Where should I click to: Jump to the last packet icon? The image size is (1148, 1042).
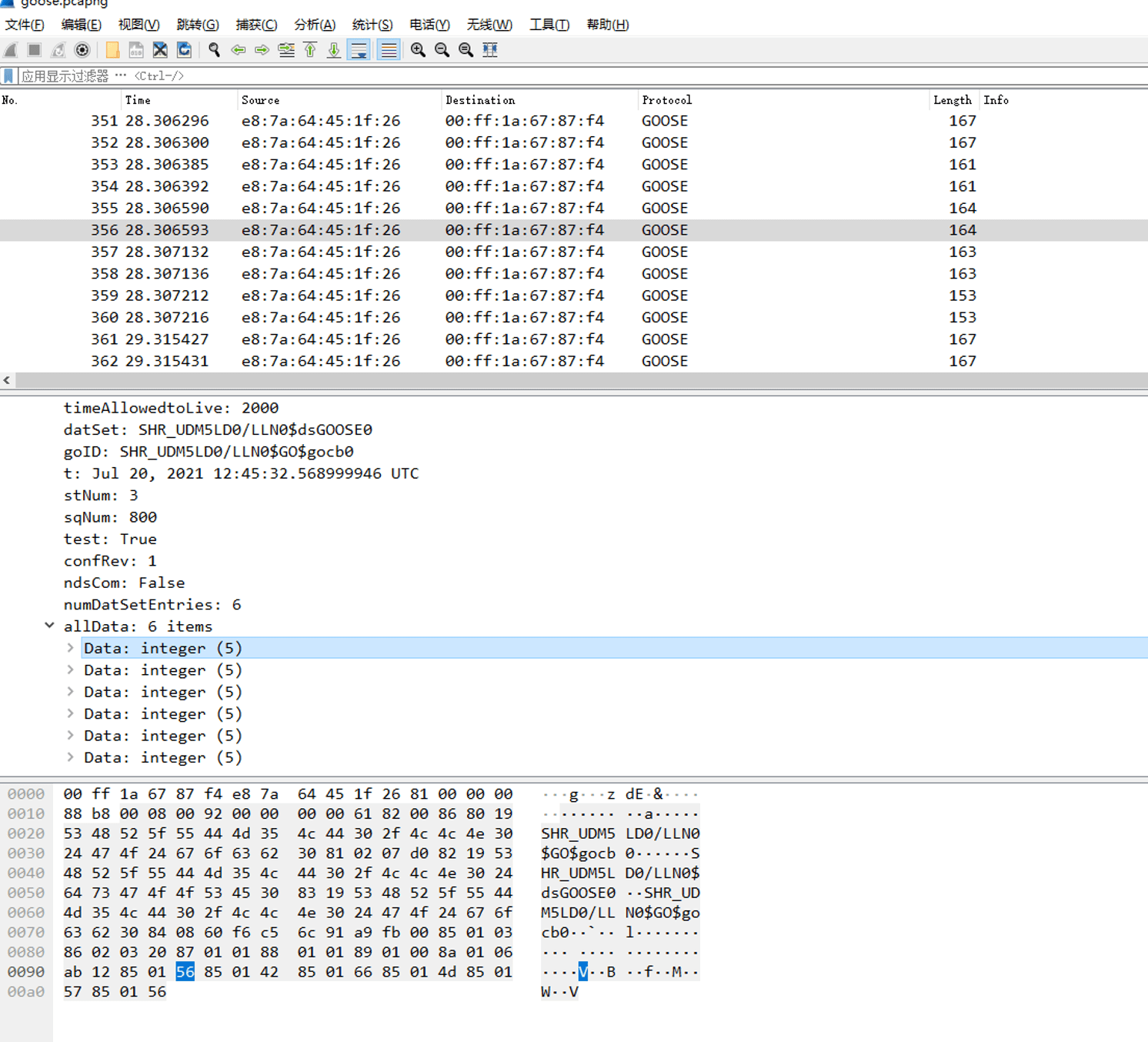coord(334,50)
